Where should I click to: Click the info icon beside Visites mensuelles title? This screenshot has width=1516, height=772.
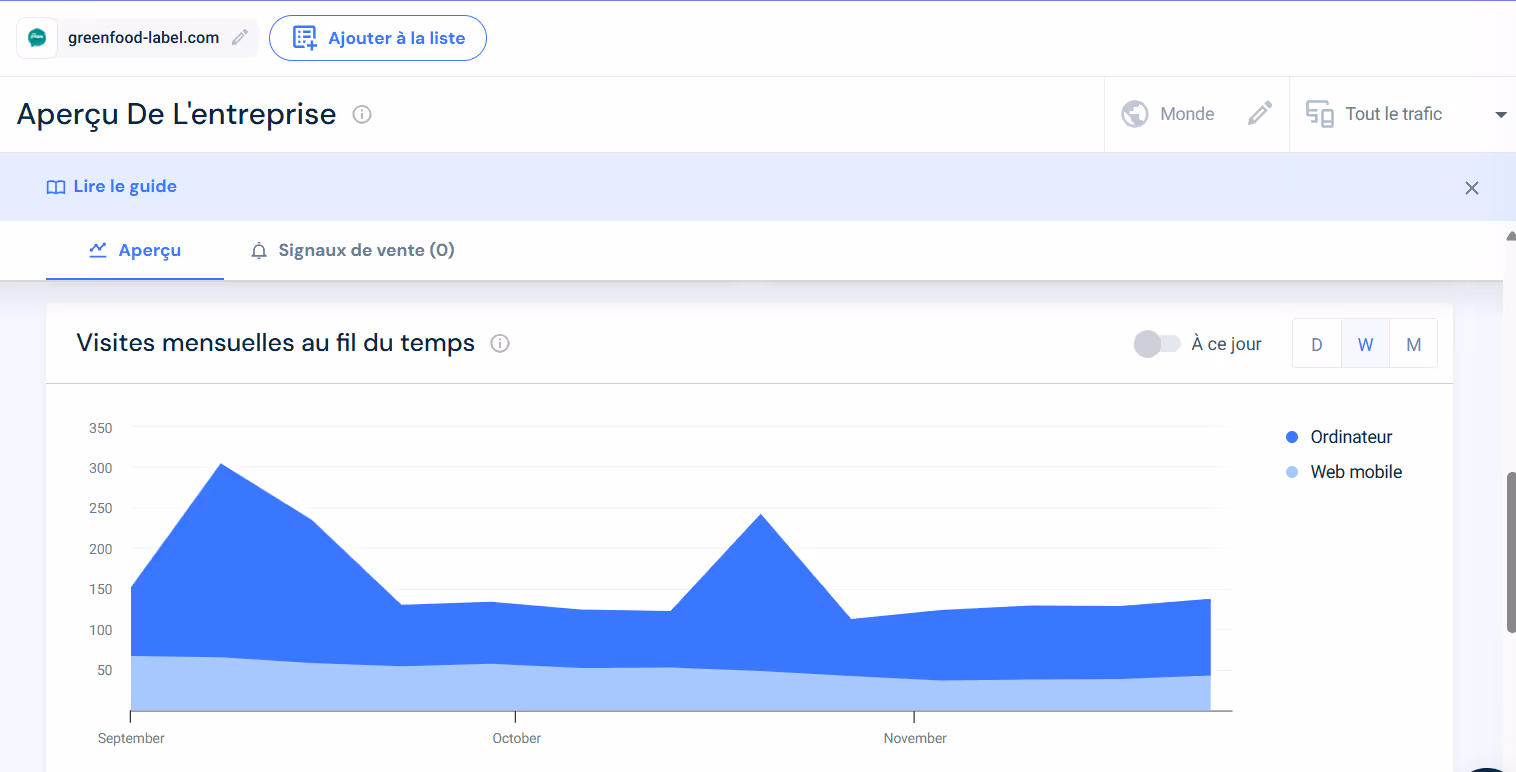point(500,344)
